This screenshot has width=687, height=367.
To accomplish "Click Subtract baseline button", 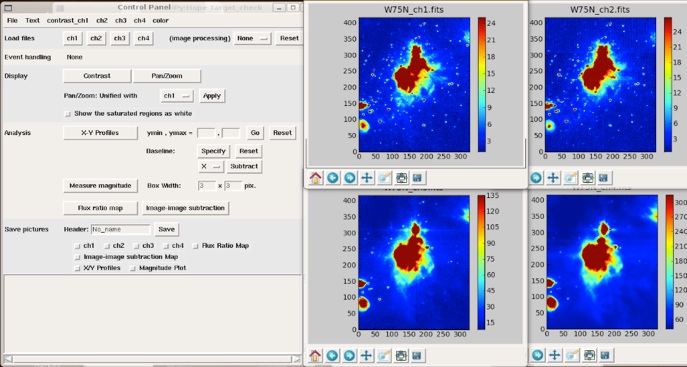I will point(244,166).
